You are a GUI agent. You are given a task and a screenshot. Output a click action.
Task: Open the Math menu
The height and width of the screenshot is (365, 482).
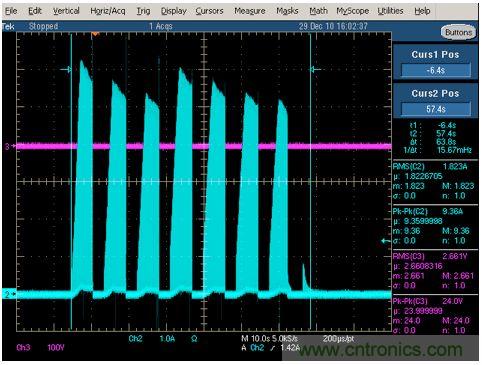click(x=318, y=11)
